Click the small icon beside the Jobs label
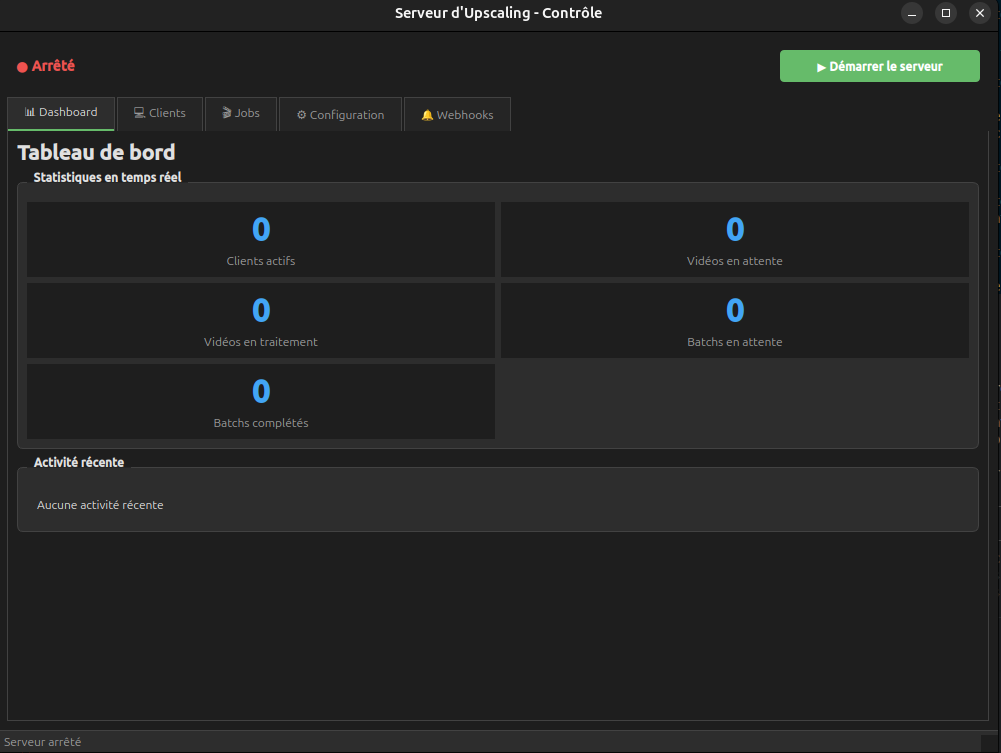 click(x=226, y=113)
